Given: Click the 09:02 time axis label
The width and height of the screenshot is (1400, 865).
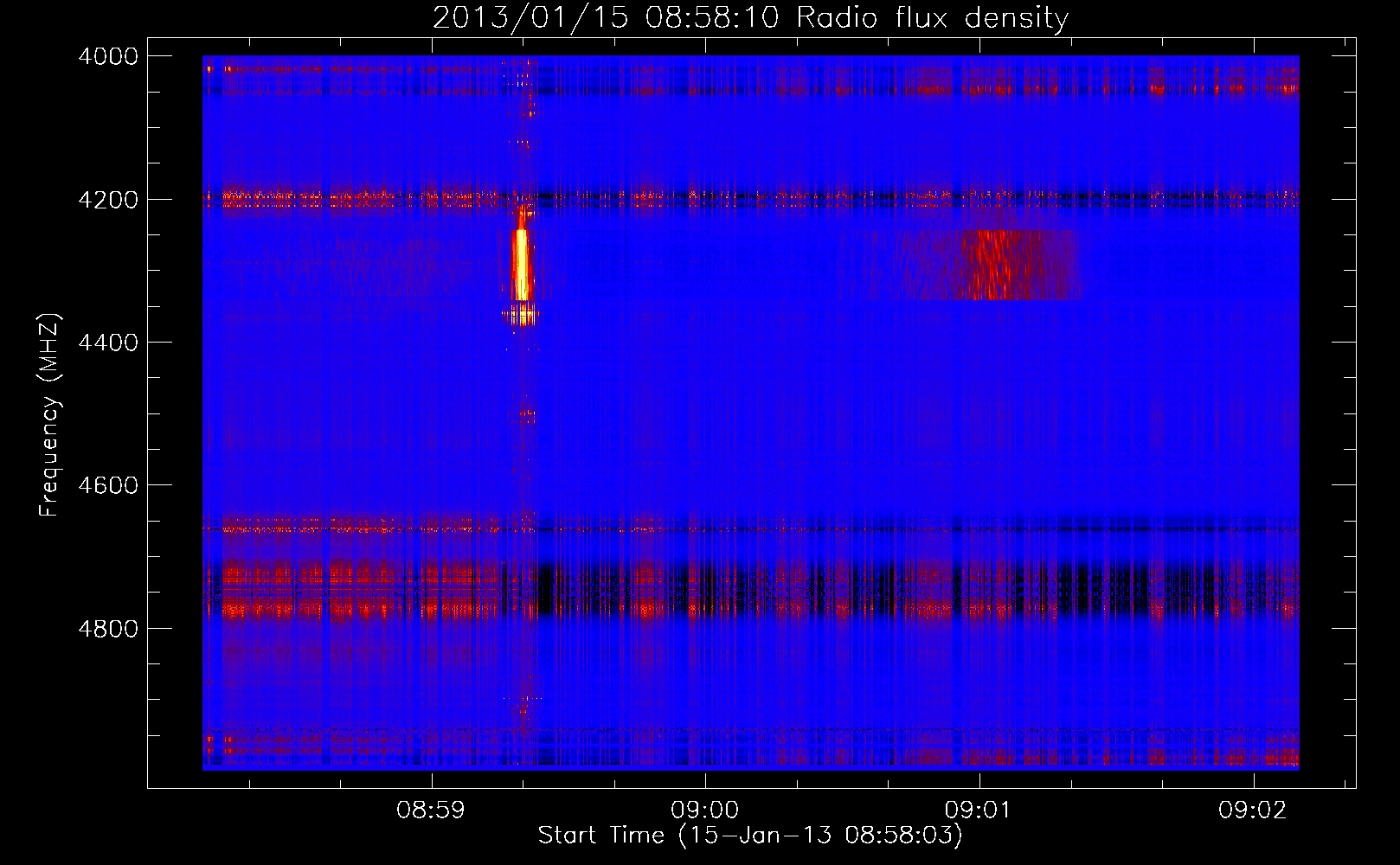Looking at the screenshot, I should 1253,811.
